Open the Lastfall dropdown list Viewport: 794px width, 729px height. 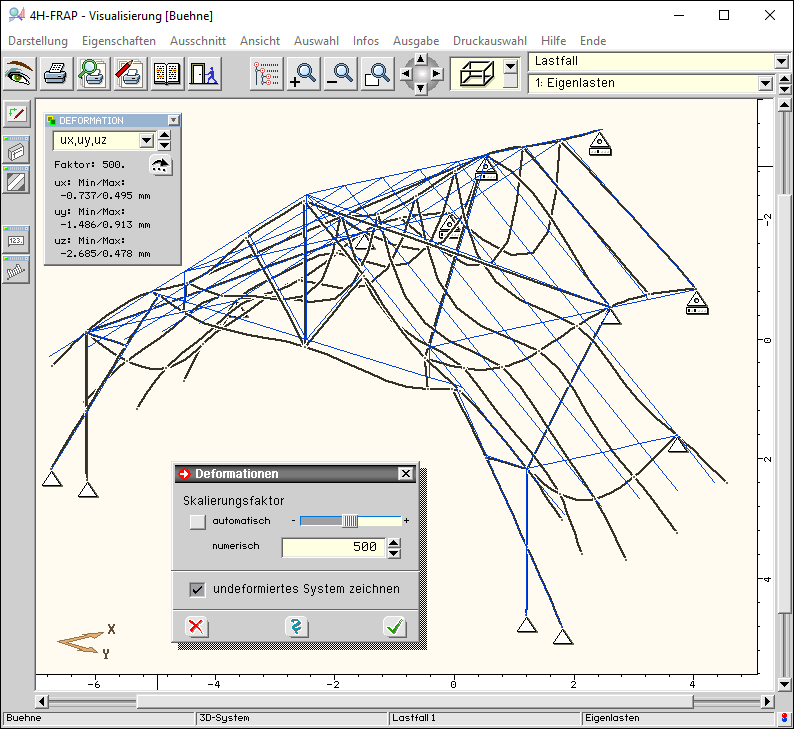[781, 62]
